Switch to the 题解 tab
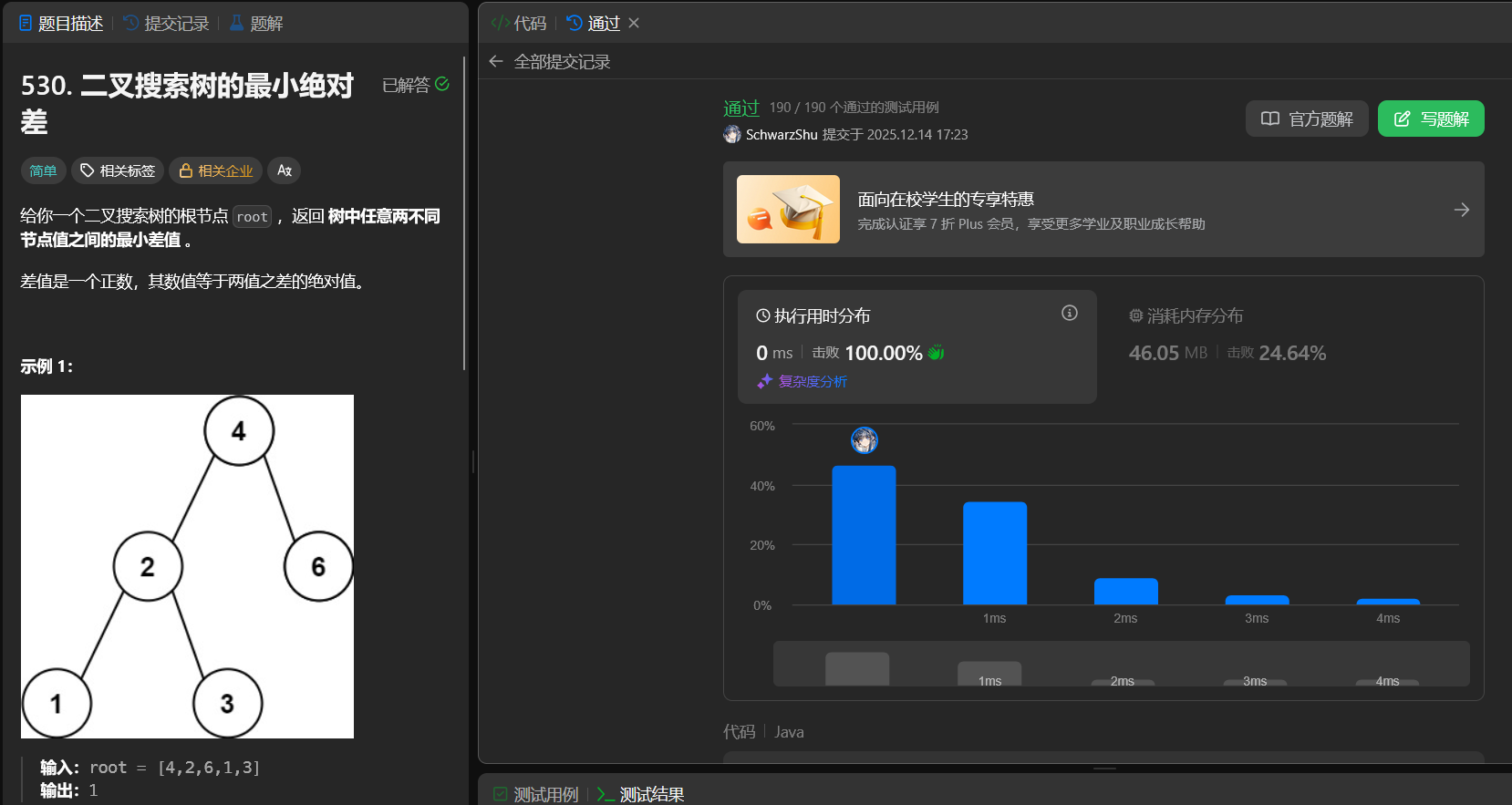The image size is (1512, 805). point(256,23)
